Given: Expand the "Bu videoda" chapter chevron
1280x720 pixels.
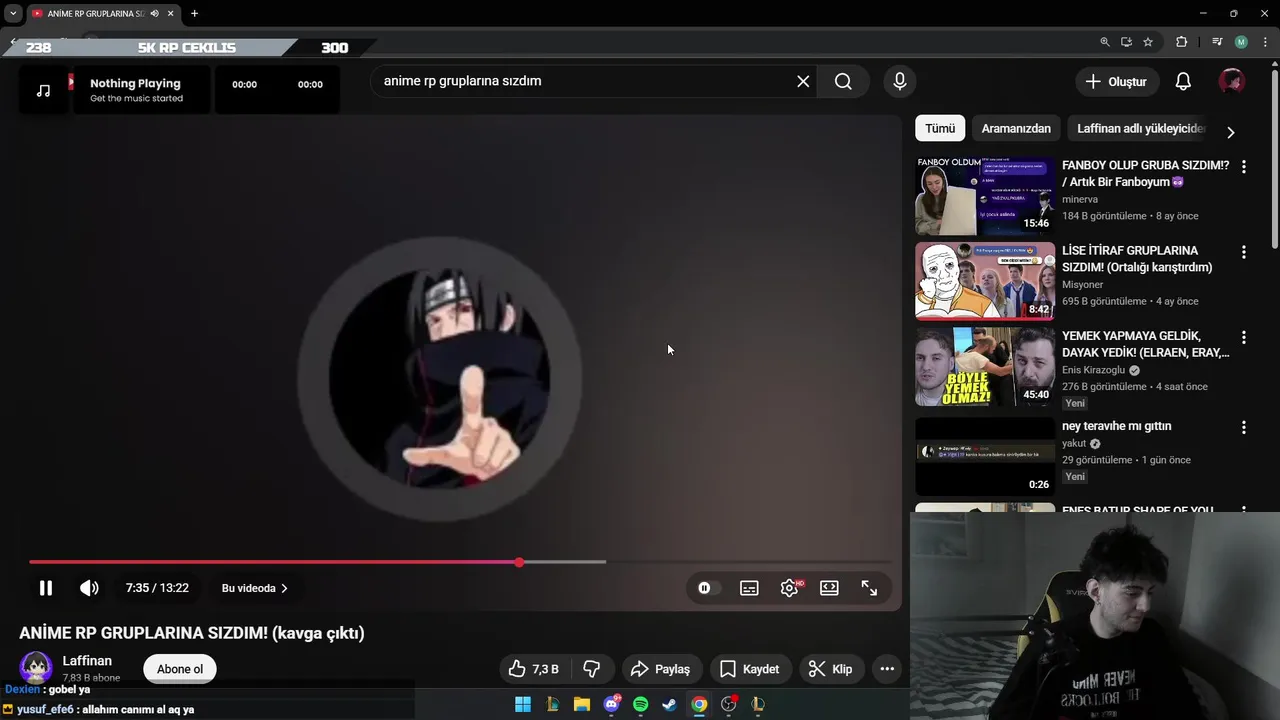Looking at the screenshot, I should coord(285,588).
